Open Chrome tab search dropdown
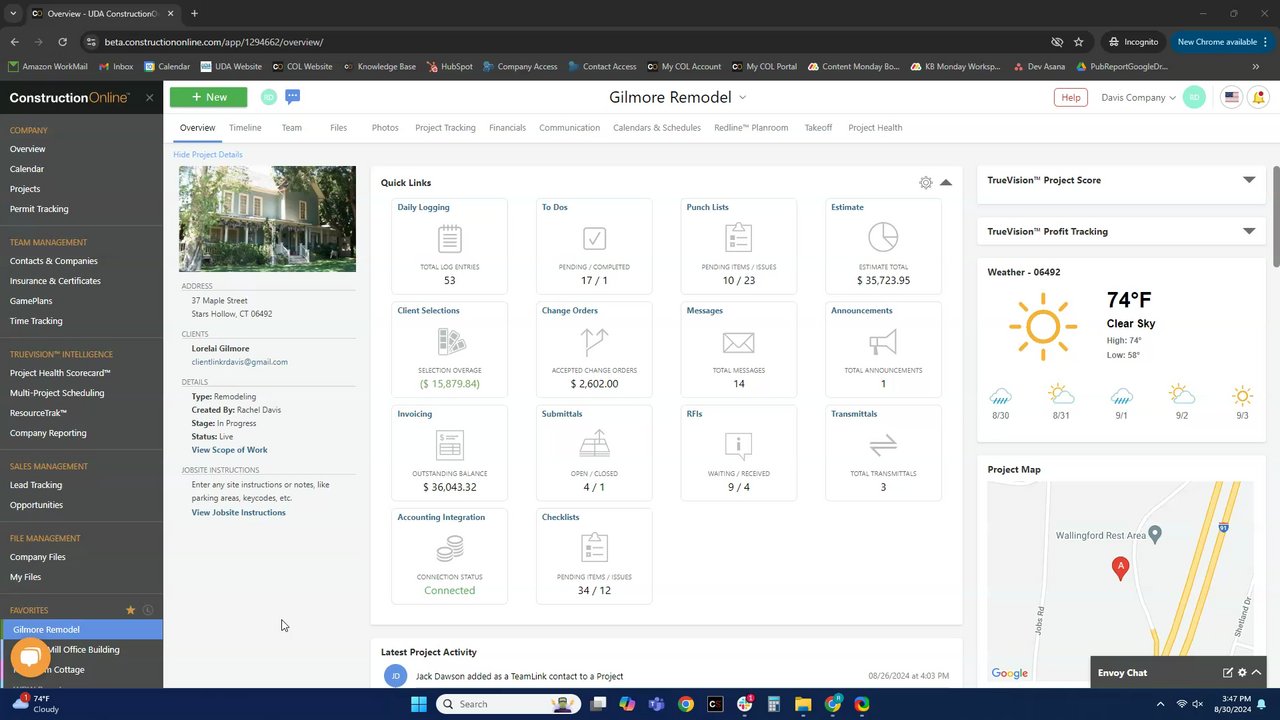This screenshot has width=1280, height=720. 13,14
